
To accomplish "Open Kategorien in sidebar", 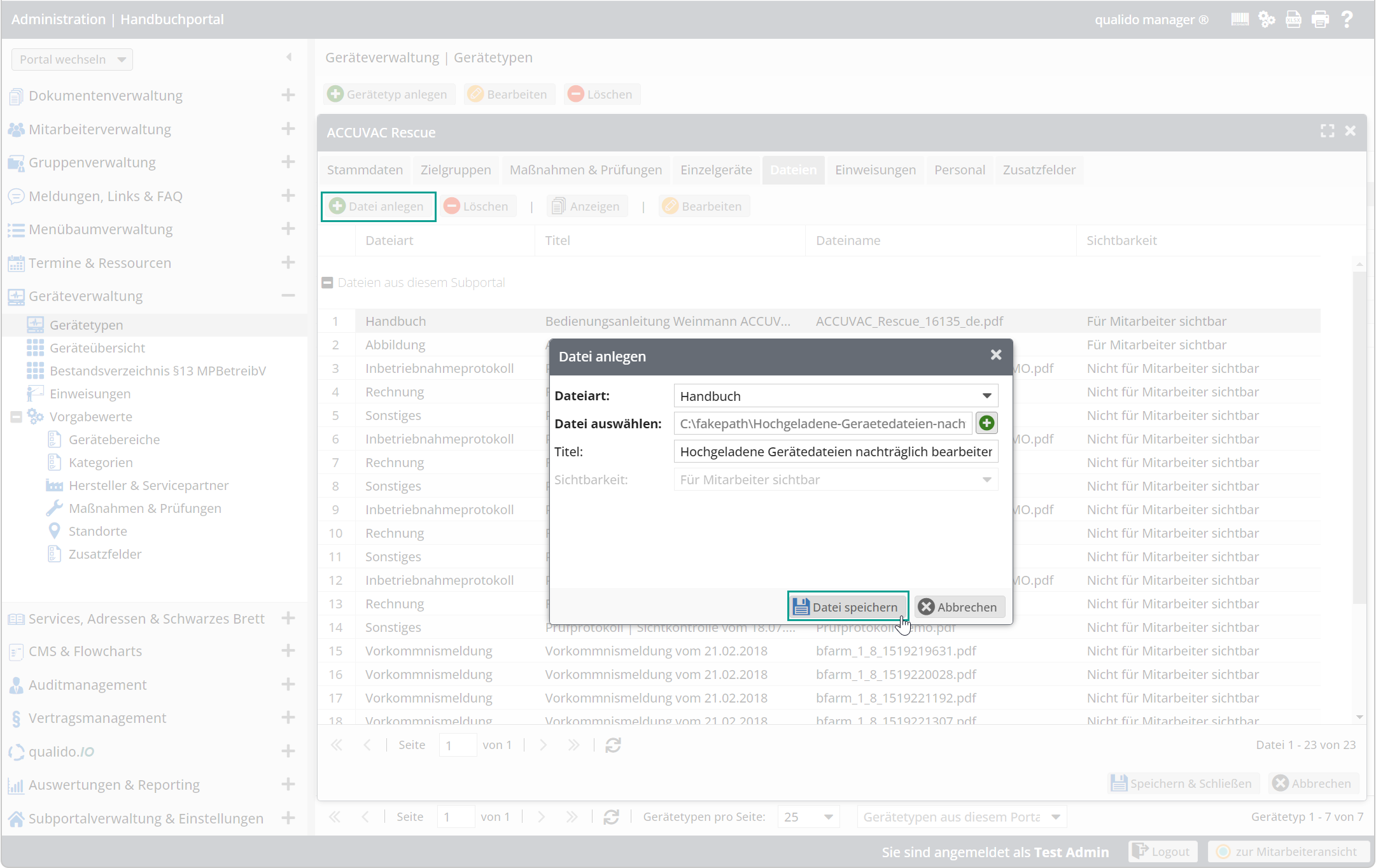I will pyautogui.click(x=101, y=463).
